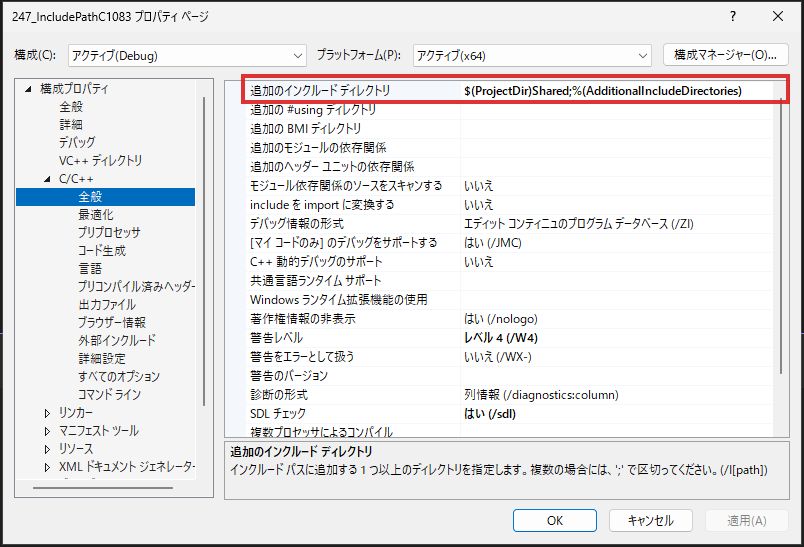The width and height of the screenshot is (804, 547).
Task: Select the 追加の BMI ディレクトリ row
Action: click(509, 129)
